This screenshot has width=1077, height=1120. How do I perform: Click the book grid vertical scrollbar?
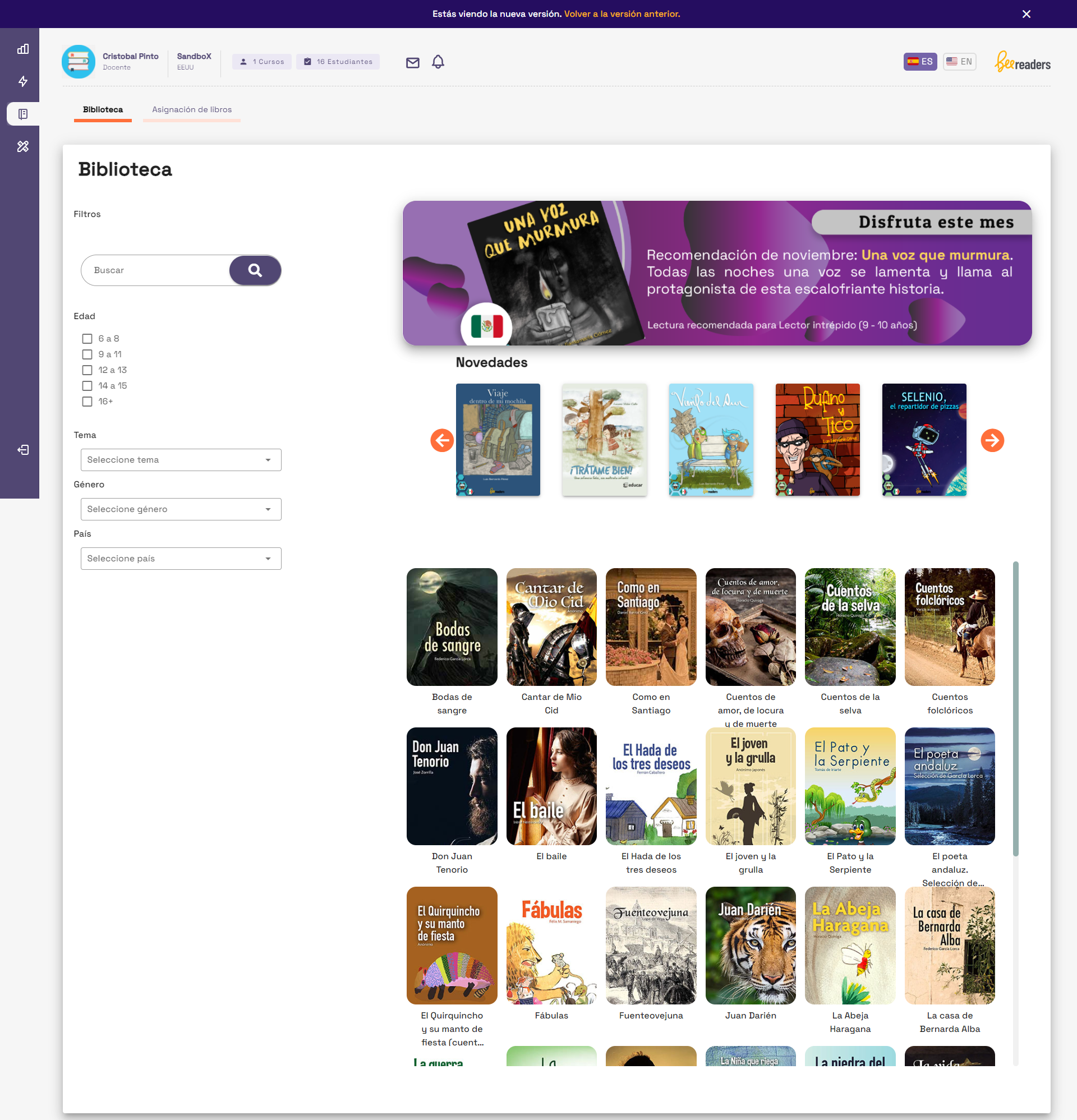point(1015,708)
